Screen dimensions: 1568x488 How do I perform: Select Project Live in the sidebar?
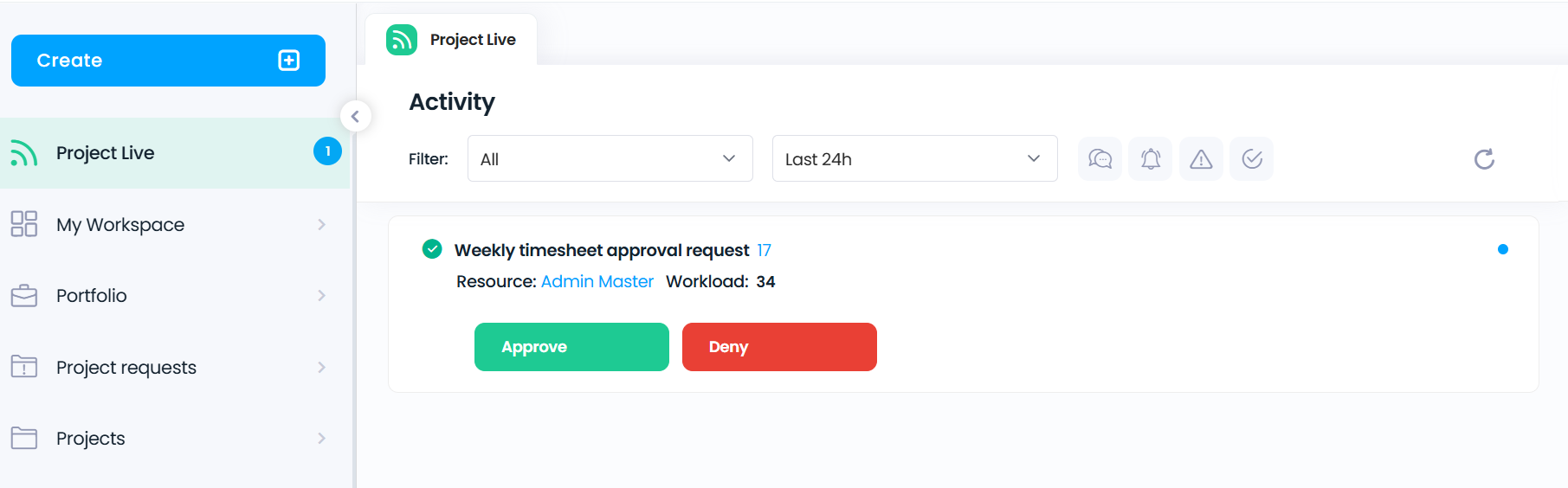[x=175, y=153]
